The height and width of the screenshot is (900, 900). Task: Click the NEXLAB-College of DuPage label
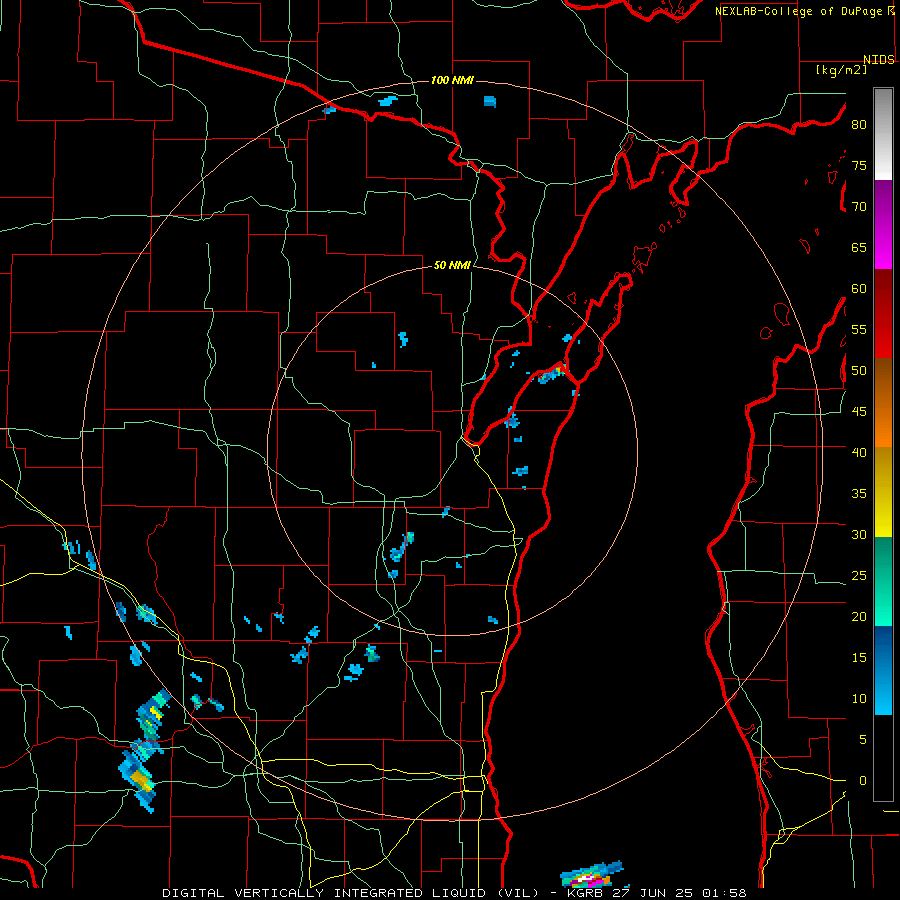tap(800, 11)
